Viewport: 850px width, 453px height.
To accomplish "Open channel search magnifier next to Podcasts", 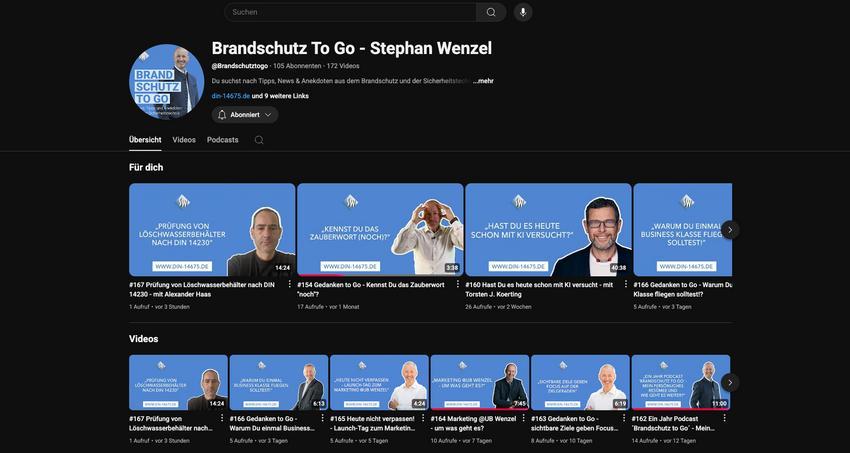I will pos(259,140).
